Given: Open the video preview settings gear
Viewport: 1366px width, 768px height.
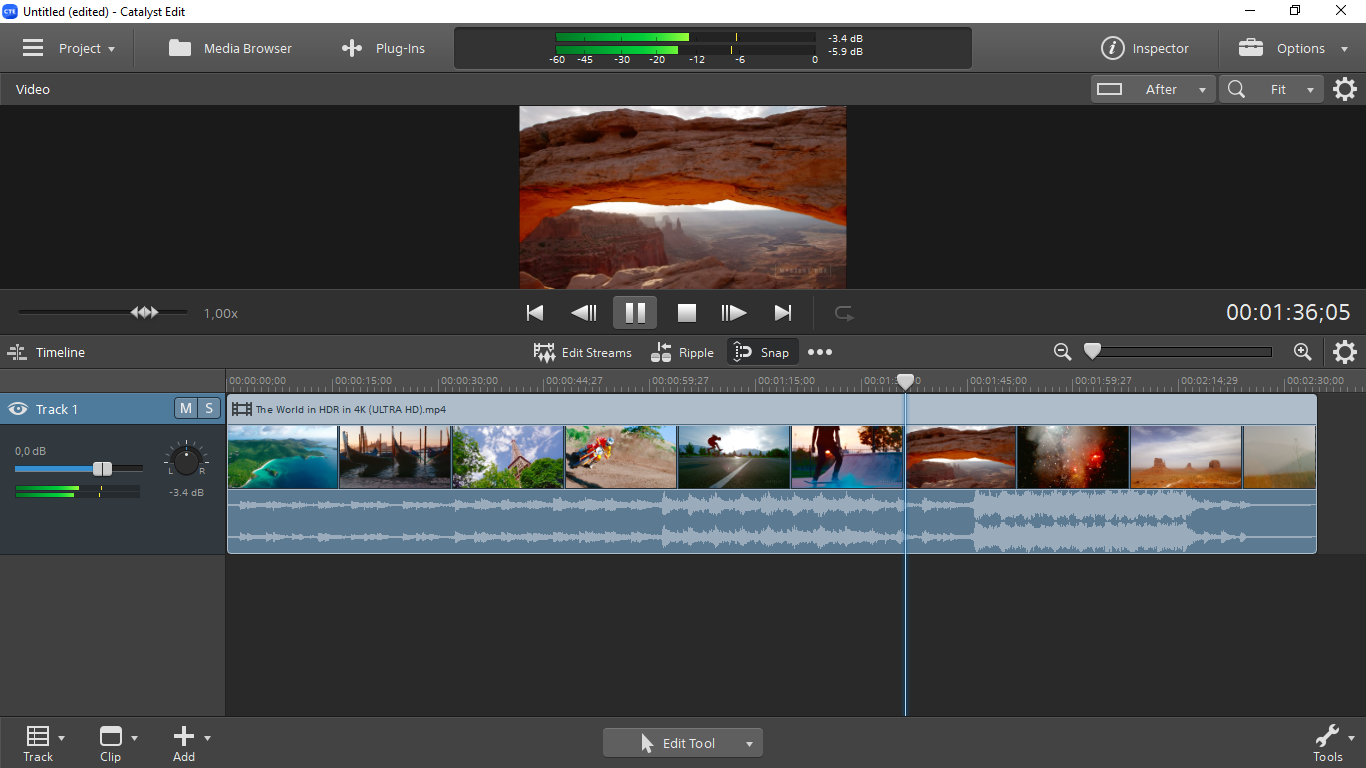Looking at the screenshot, I should pos(1345,89).
